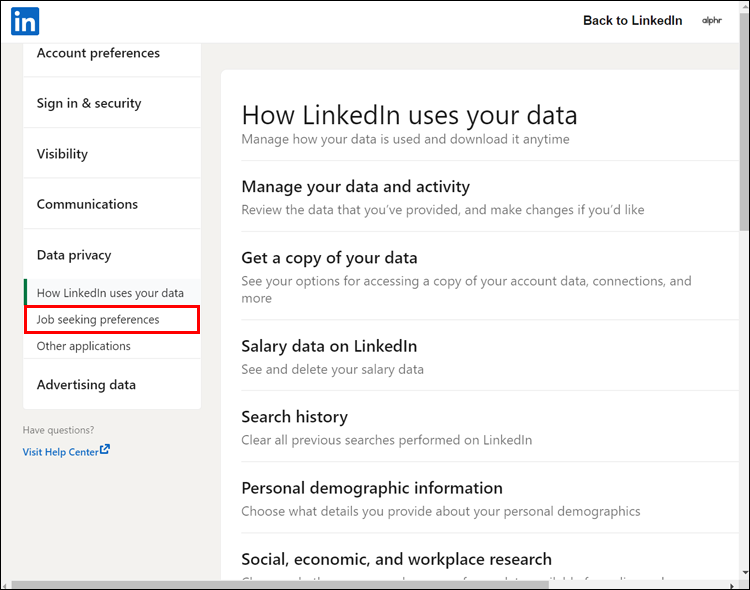Click Back to LinkedIn link
The image size is (750, 590).
[632, 20]
